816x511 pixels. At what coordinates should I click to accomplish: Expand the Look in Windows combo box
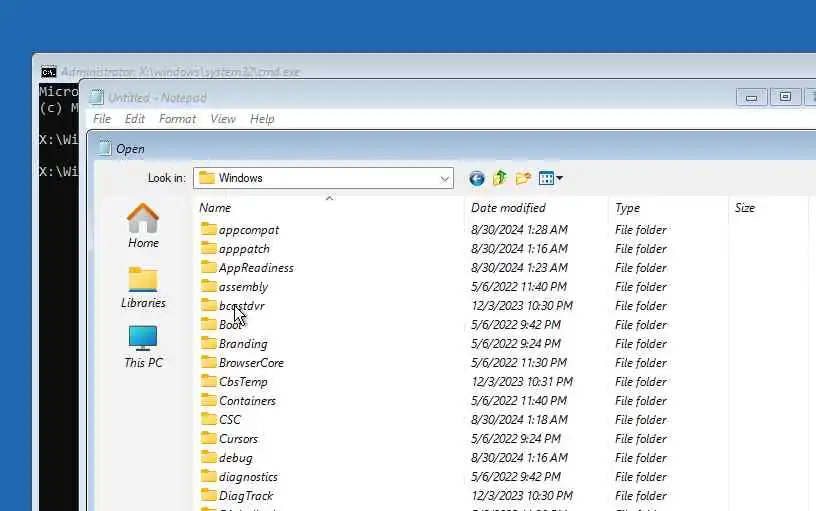(x=323, y=178)
